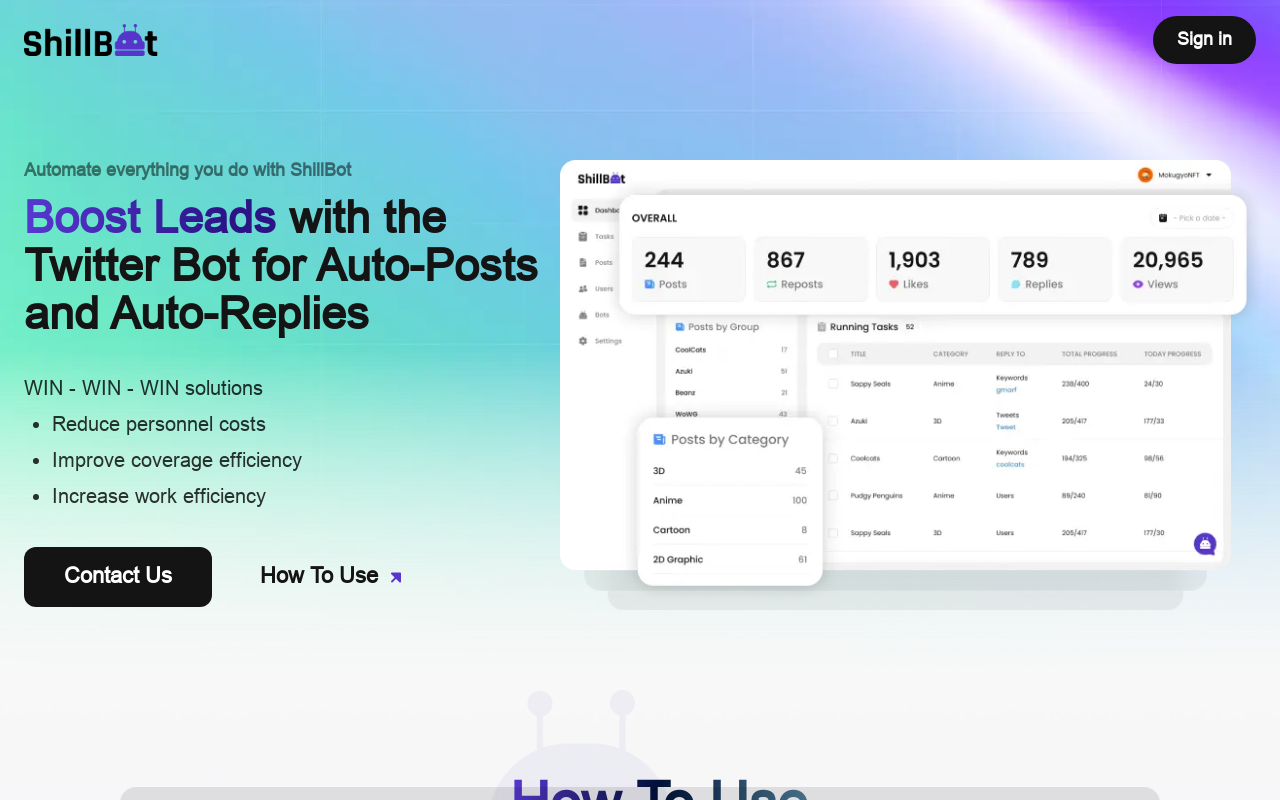Expand the MokugyoNFT account dropdown arrow
1280x800 pixels.
pos(1209,175)
